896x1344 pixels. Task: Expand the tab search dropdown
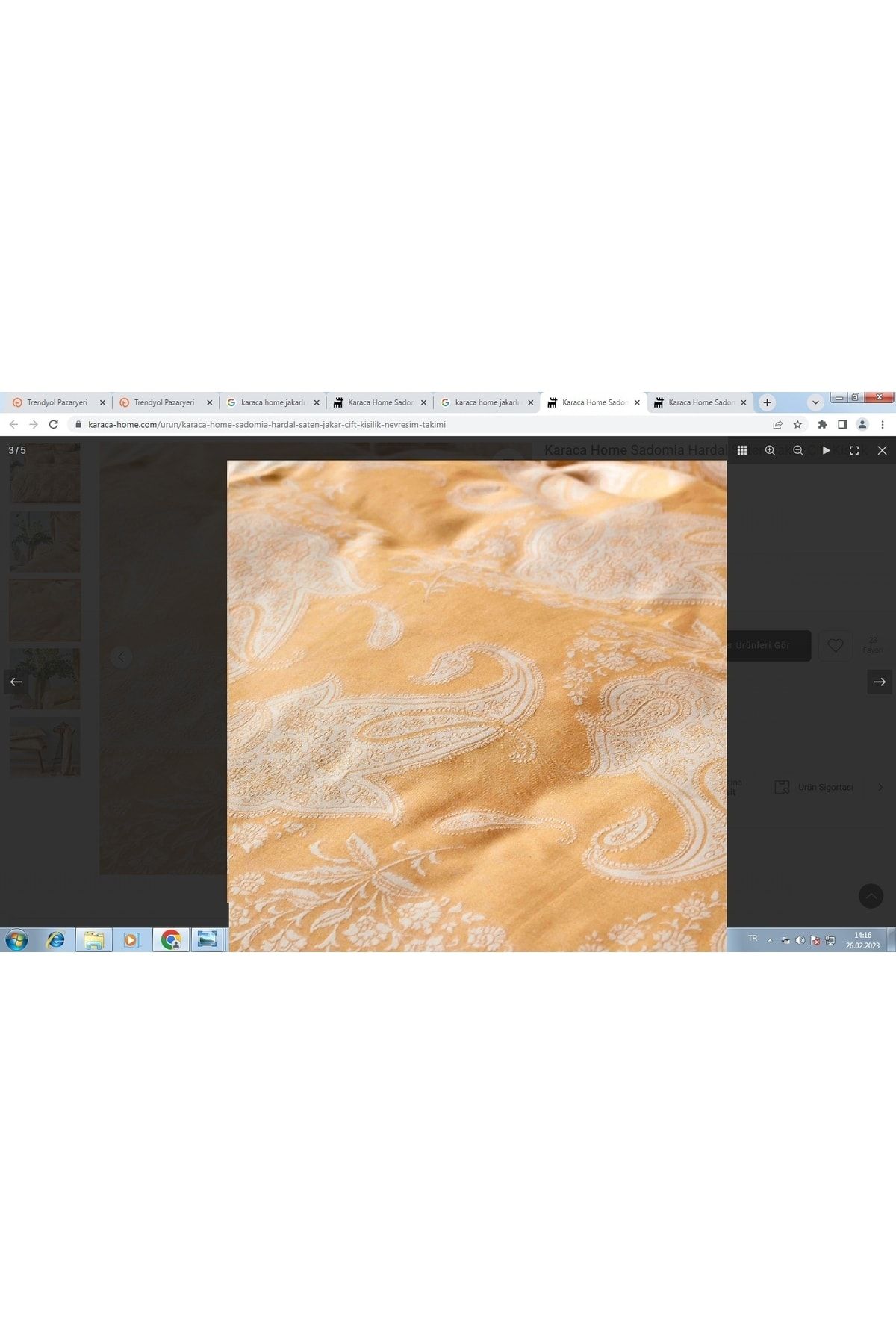[x=815, y=402]
